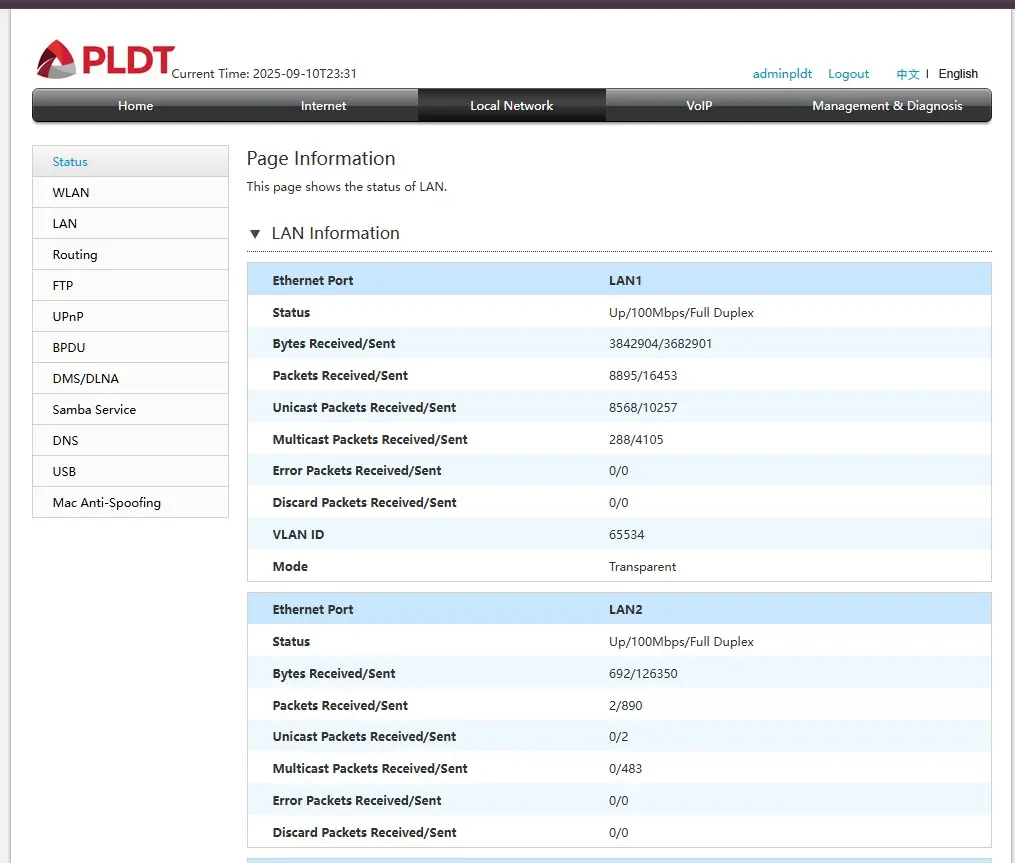Open FTP sidebar item
The height and width of the screenshot is (863, 1015).
coord(130,286)
